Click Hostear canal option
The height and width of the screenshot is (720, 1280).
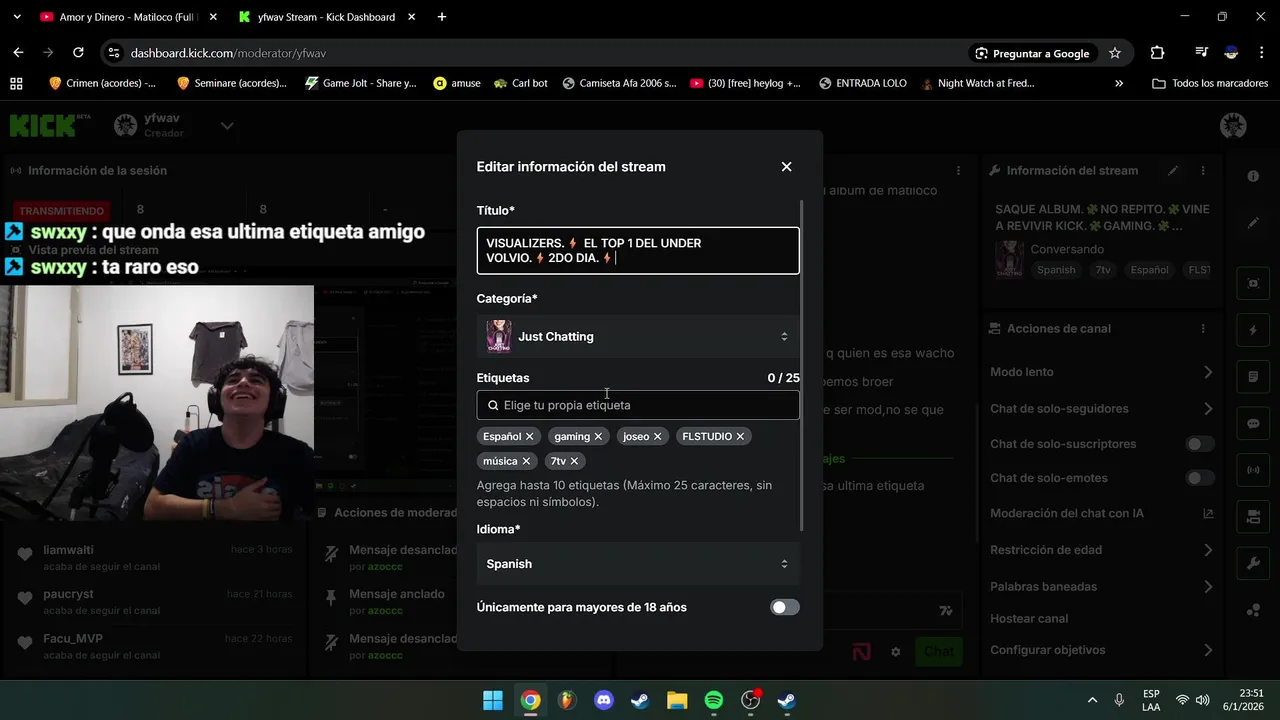click(x=1029, y=618)
